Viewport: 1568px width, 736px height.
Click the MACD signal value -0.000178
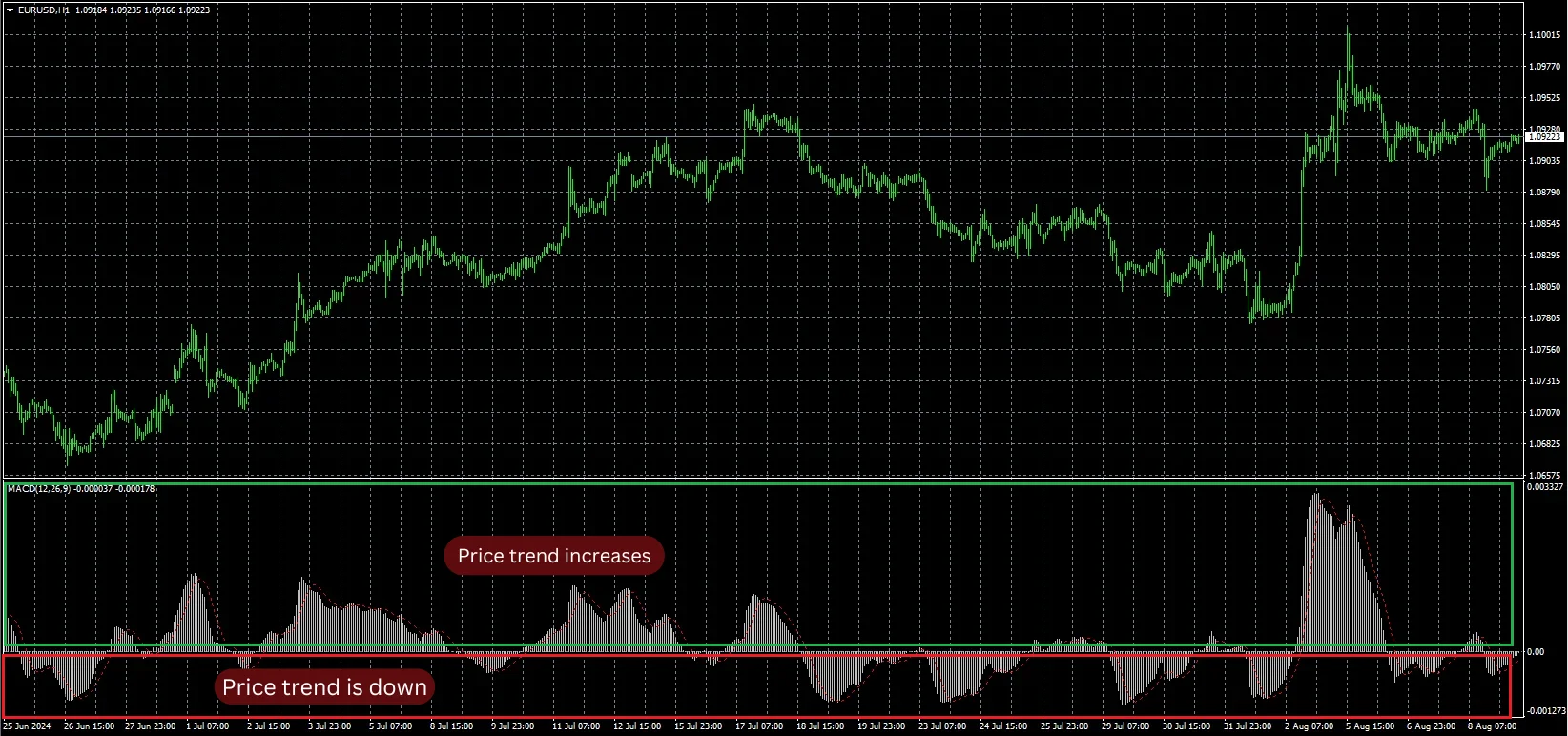pyautogui.click(x=135, y=489)
